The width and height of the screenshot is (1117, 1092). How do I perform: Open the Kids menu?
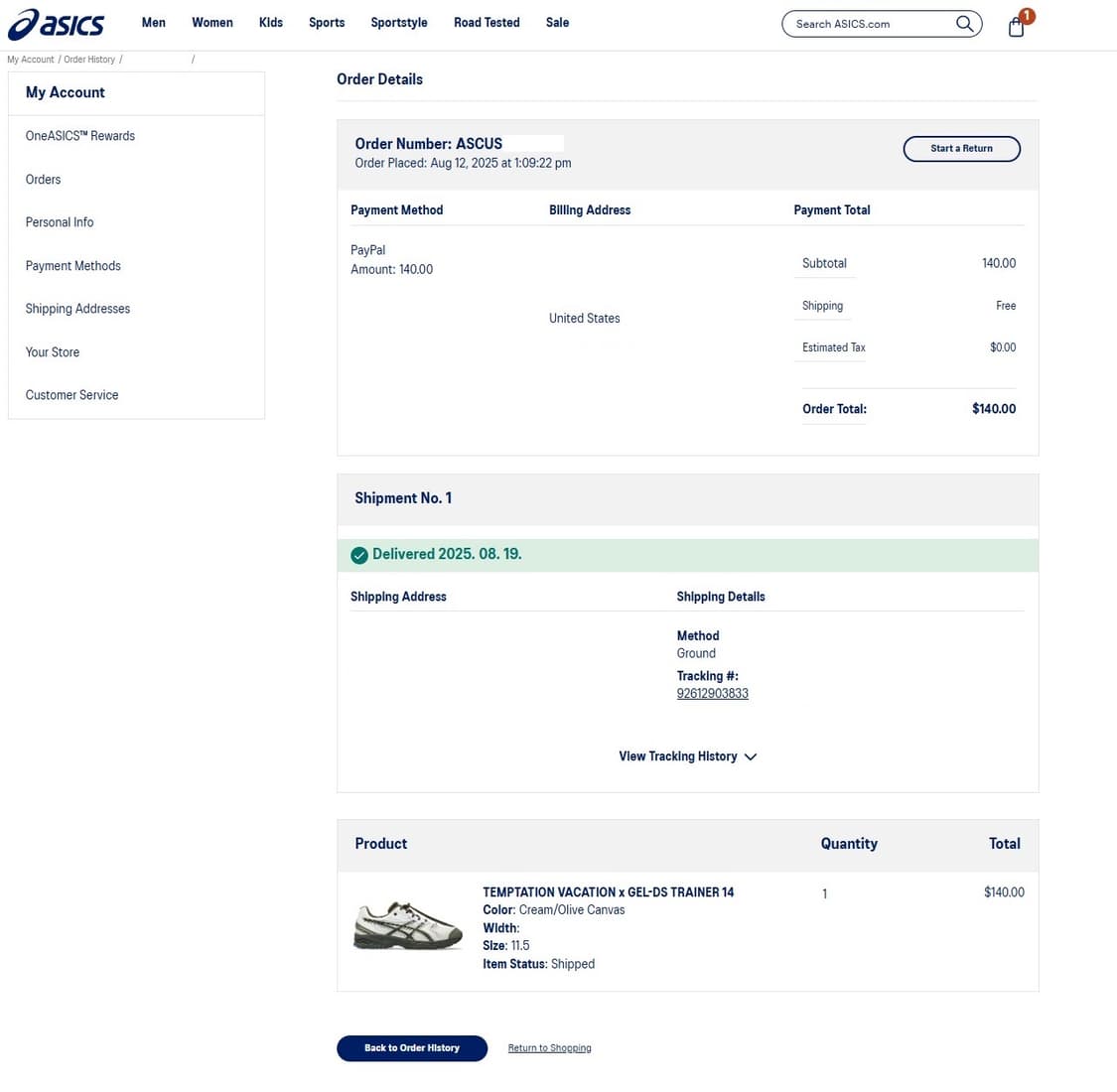coord(271,23)
